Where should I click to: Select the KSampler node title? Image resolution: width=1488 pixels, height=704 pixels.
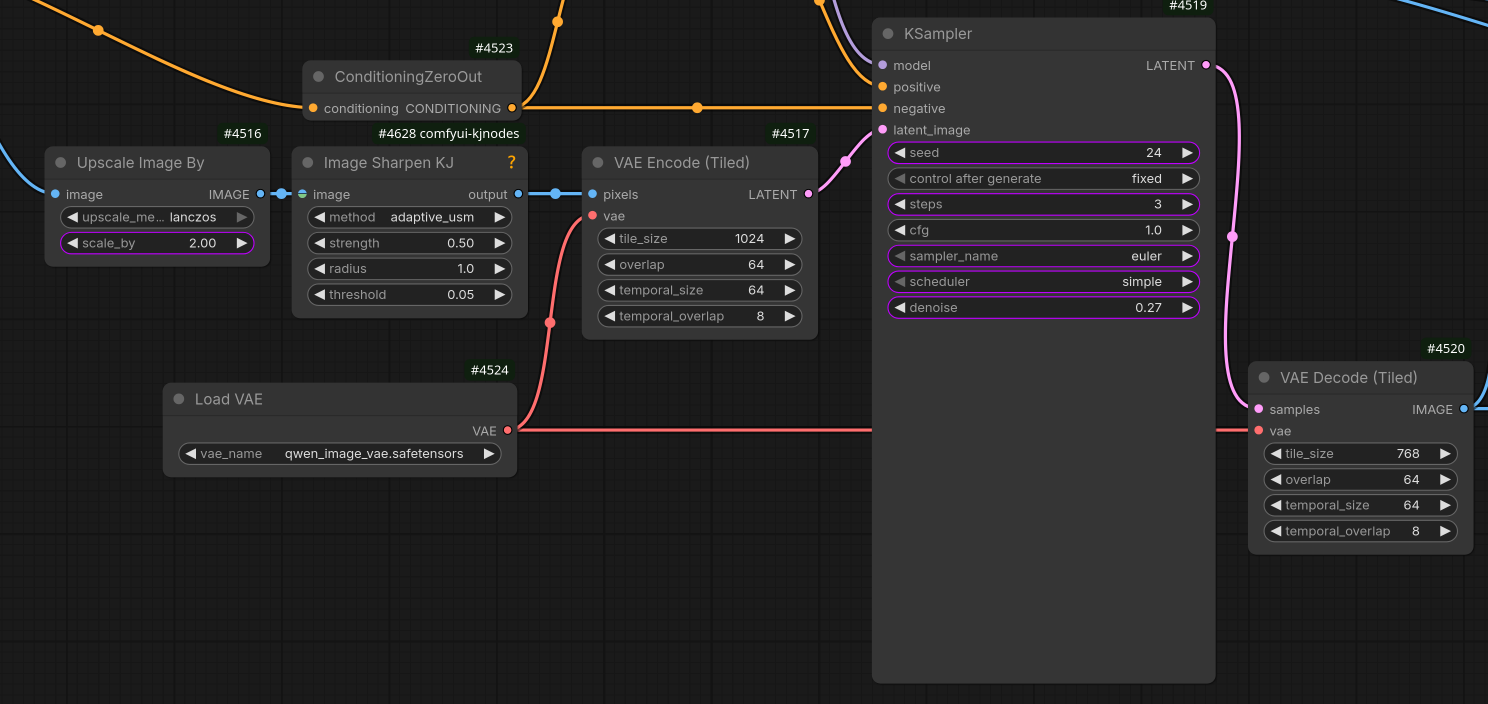point(938,34)
